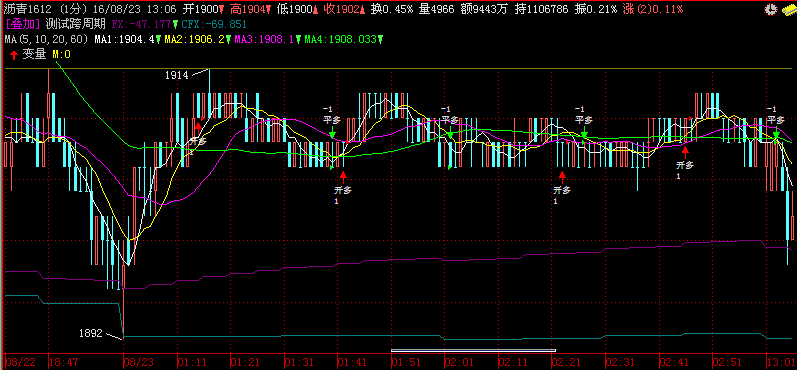The image size is (797, 370).
Task: Click the 1892 low price annotation
Action: [x=91, y=333]
